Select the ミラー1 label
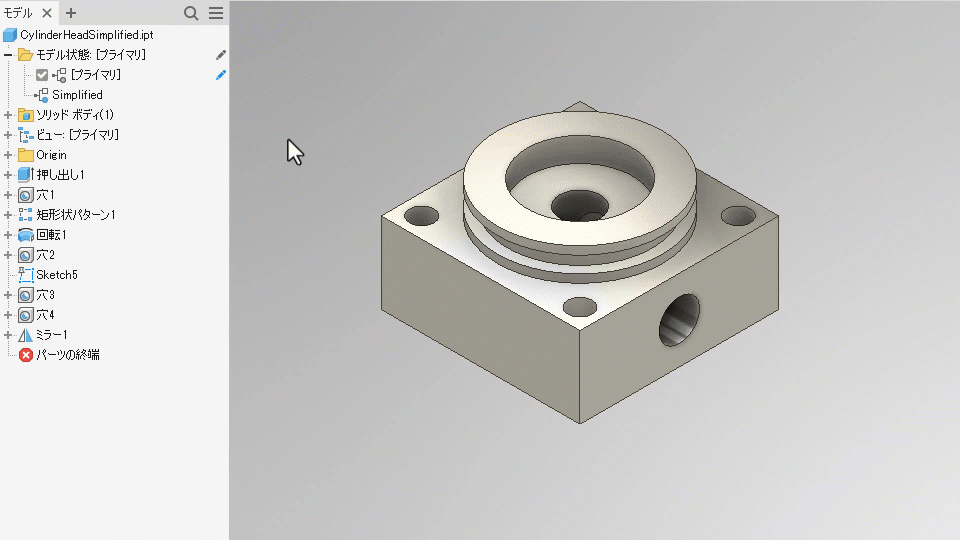This screenshot has width=960, height=540. click(x=51, y=335)
